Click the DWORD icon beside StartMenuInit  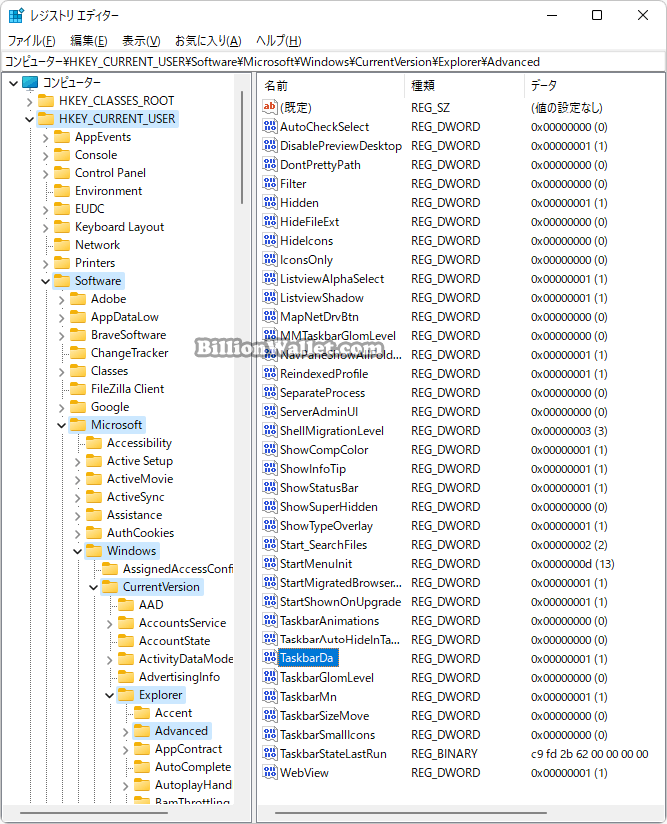[270, 563]
